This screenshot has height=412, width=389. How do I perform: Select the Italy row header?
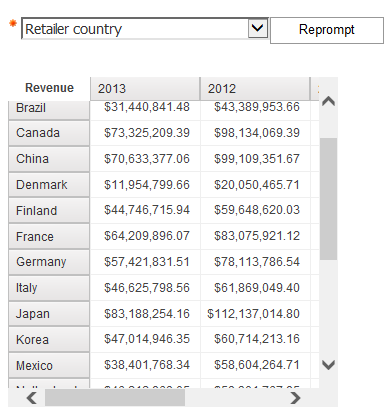click(x=49, y=288)
